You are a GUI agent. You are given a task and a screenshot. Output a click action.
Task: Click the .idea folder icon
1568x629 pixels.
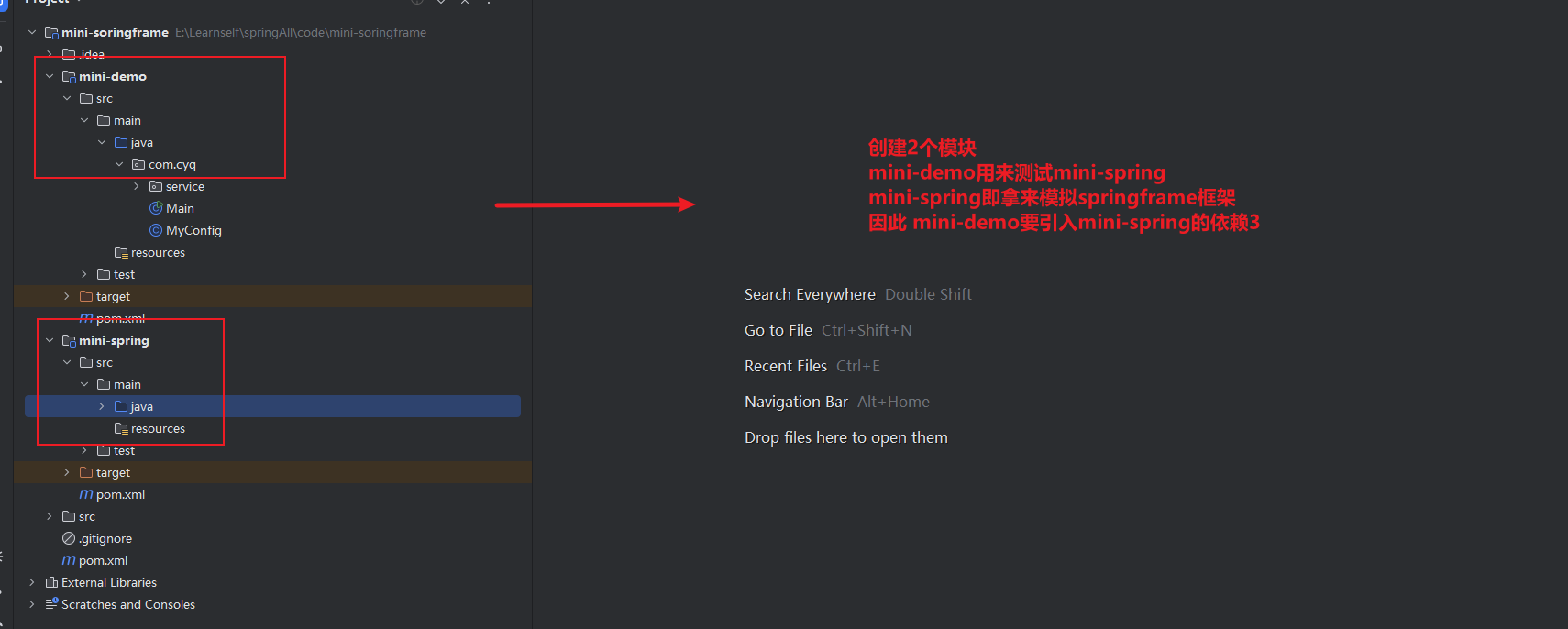tap(69, 54)
